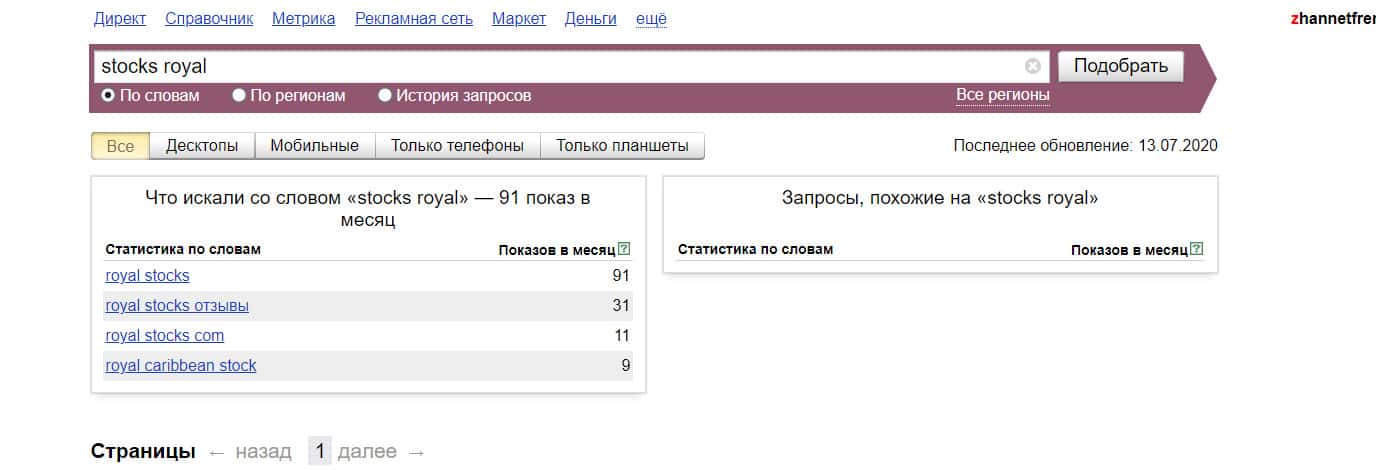Clear the search field with the X icon
Image resolution: width=1376 pixels, height=470 pixels.
tap(1033, 67)
